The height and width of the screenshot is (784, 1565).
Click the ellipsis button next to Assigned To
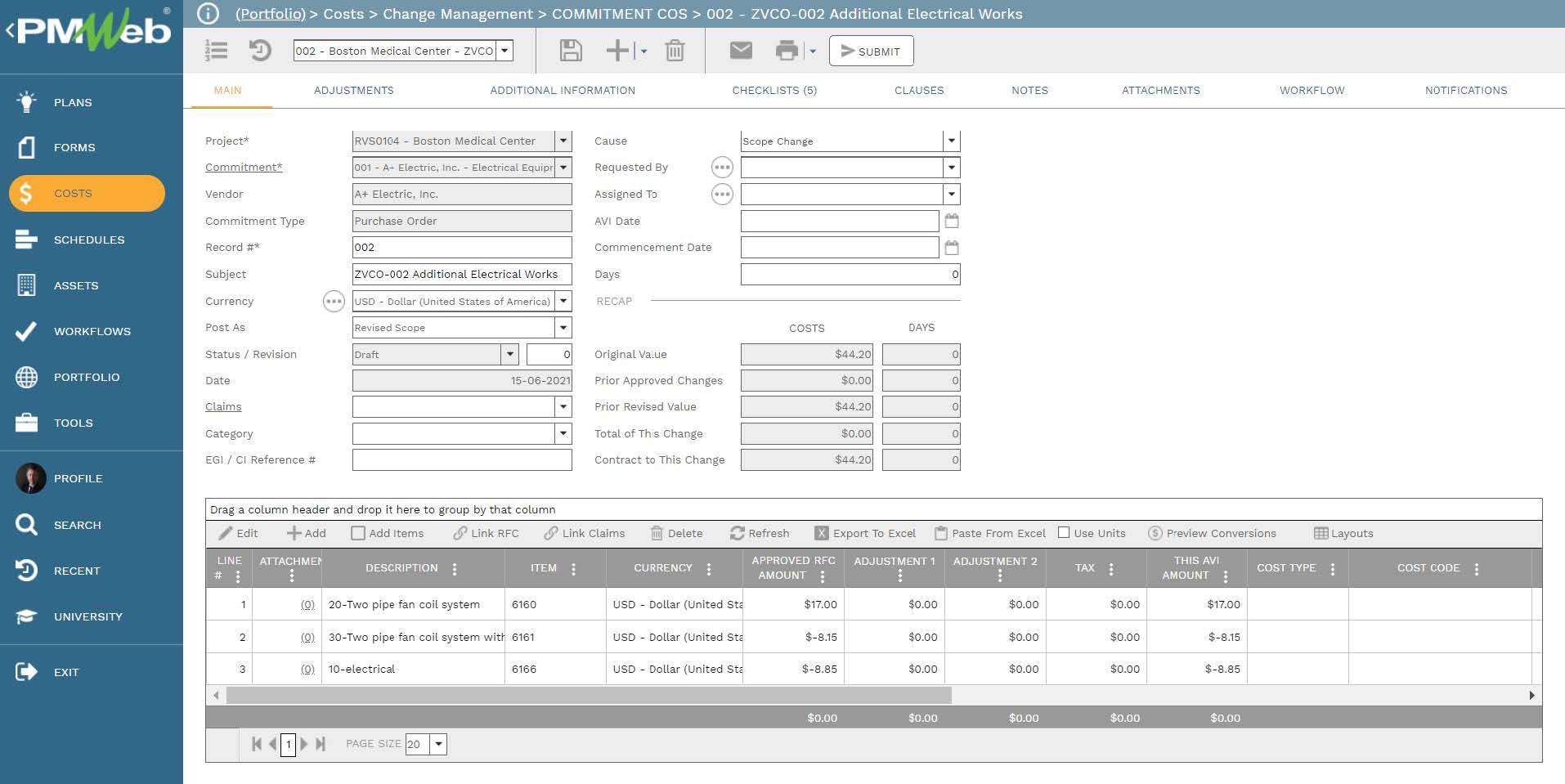pos(722,195)
